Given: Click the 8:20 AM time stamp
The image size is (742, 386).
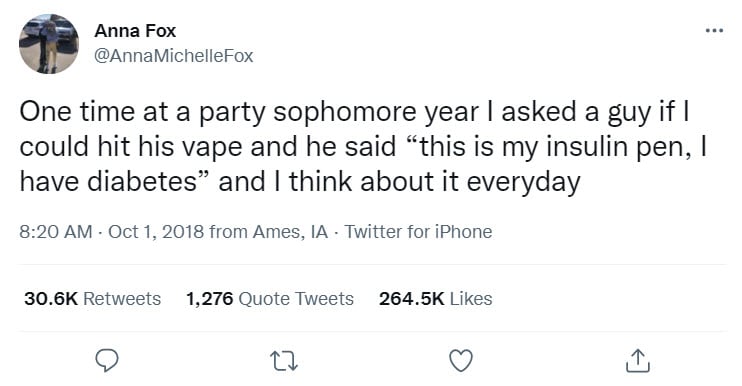Looking at the screenshot, I should (x=56, y=232).
